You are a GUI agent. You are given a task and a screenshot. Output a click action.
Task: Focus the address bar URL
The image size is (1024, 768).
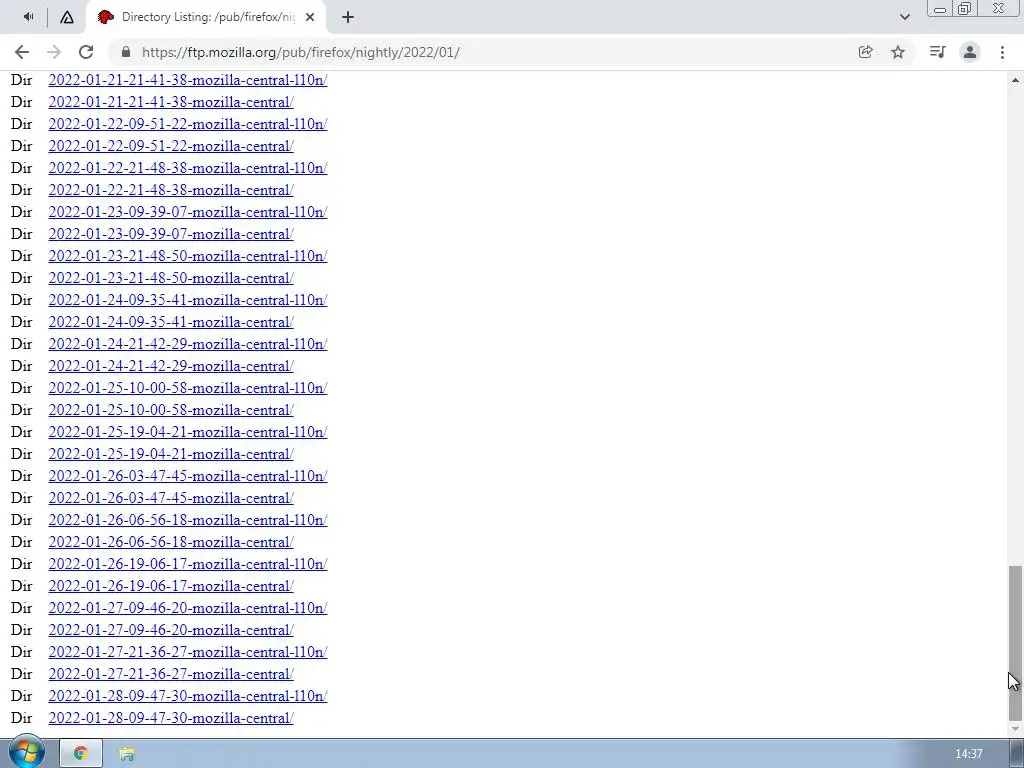pos(300,52)
